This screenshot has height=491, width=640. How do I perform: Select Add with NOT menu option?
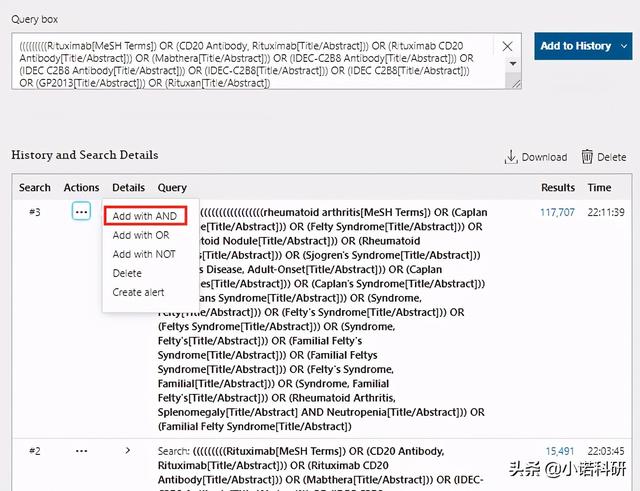tap(143, 254)
